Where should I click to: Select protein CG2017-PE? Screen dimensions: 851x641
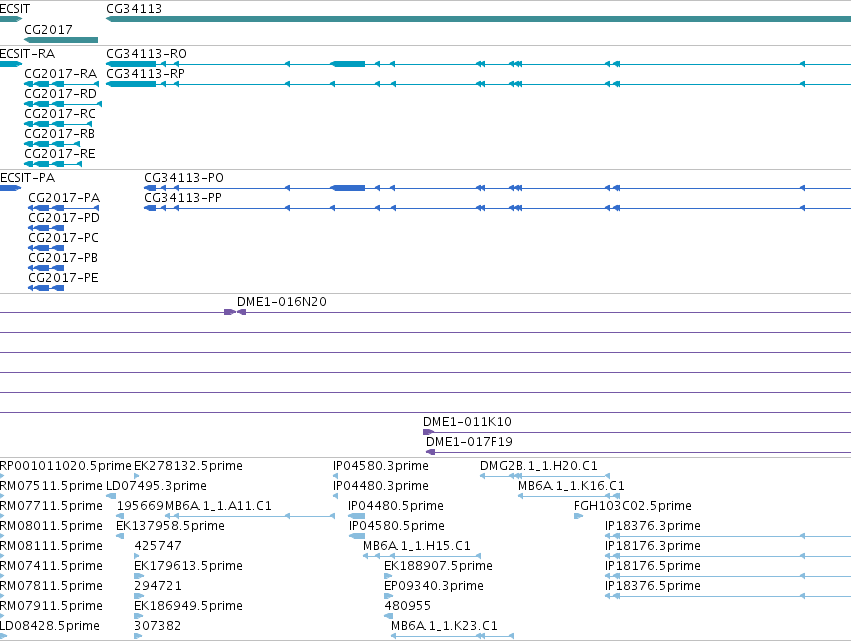[x=63, y=278]
